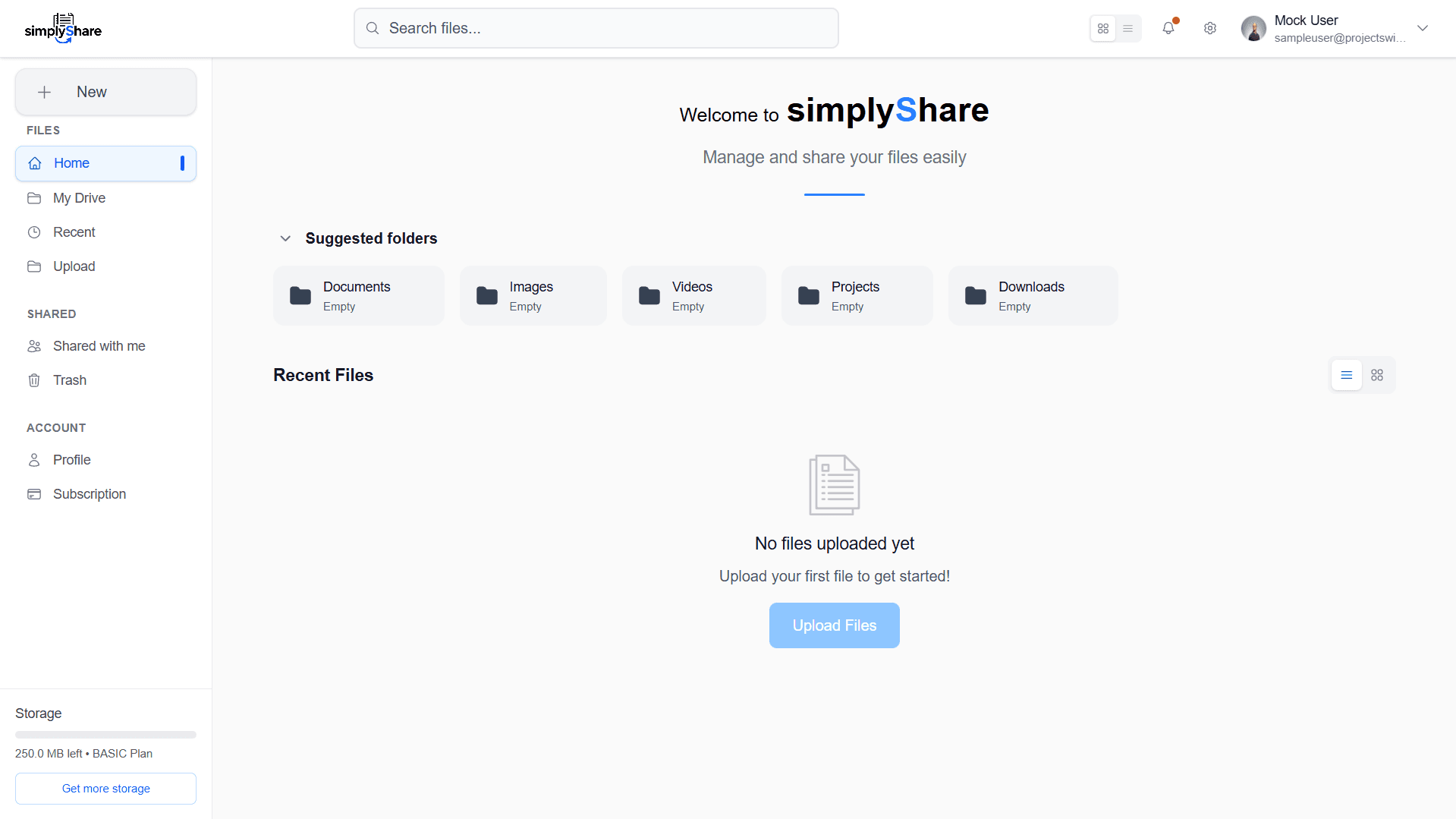Show Recent Files in grid view
This screenshot has width=1456, height=819.
coord(1377,375)
